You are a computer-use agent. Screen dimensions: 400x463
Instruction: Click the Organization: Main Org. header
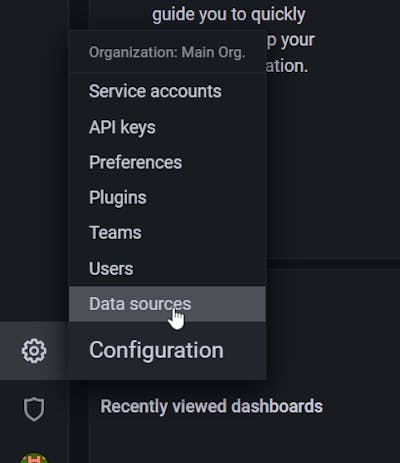click(167, 52)
